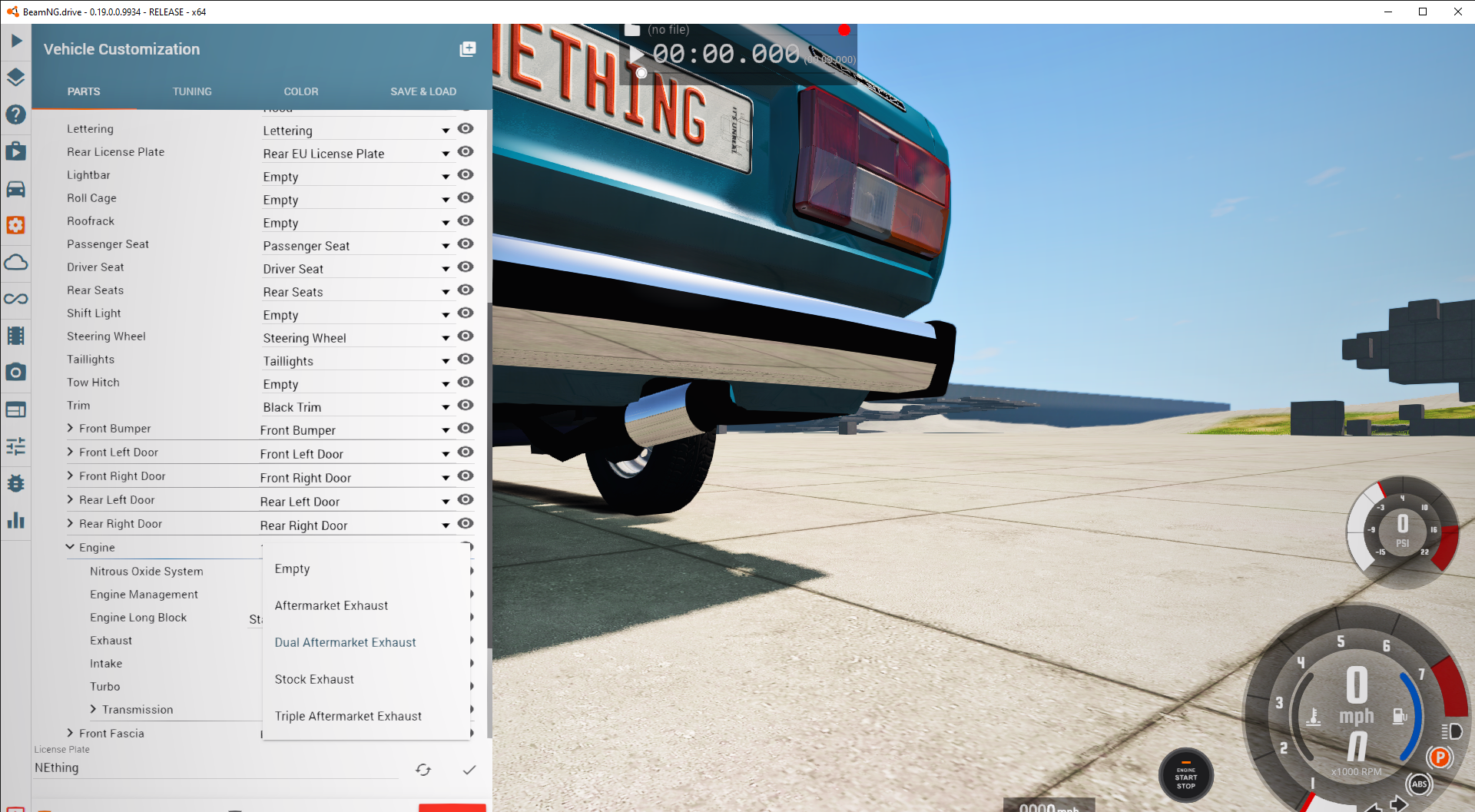This screenshot has width=1475, height=812.
Task: Click the ABS indicator on gauge
Action: [1420, 784]
